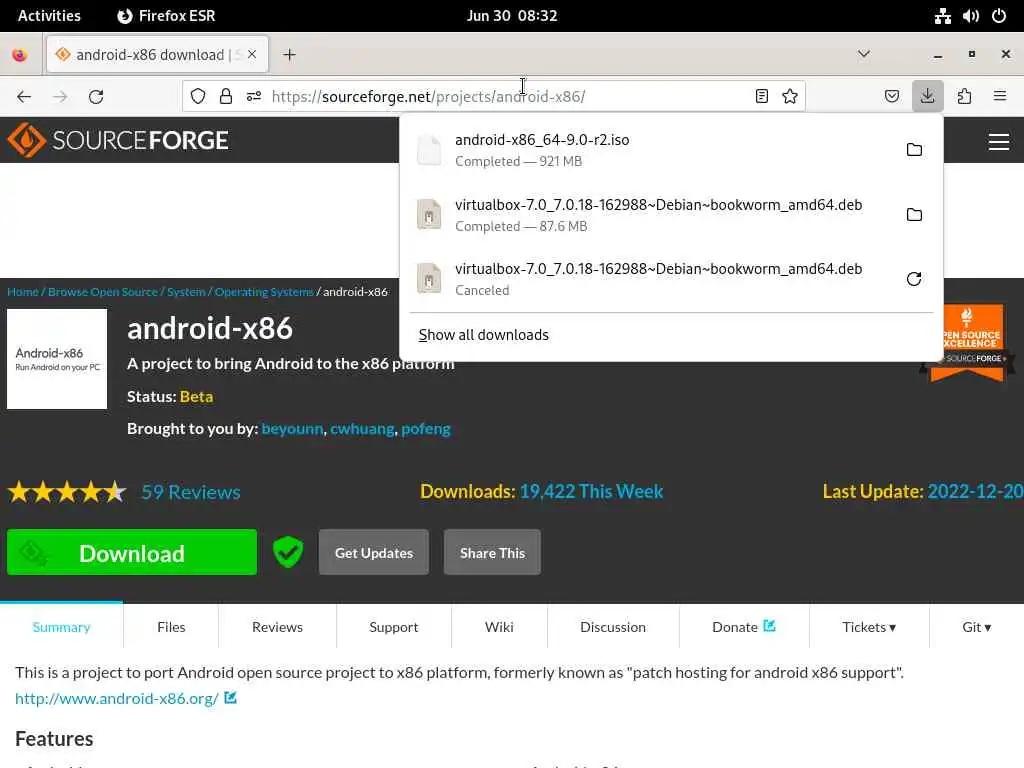
Task: Expand the Git dropdown tab
Action: pyautogui.click(x=976, y=627)
